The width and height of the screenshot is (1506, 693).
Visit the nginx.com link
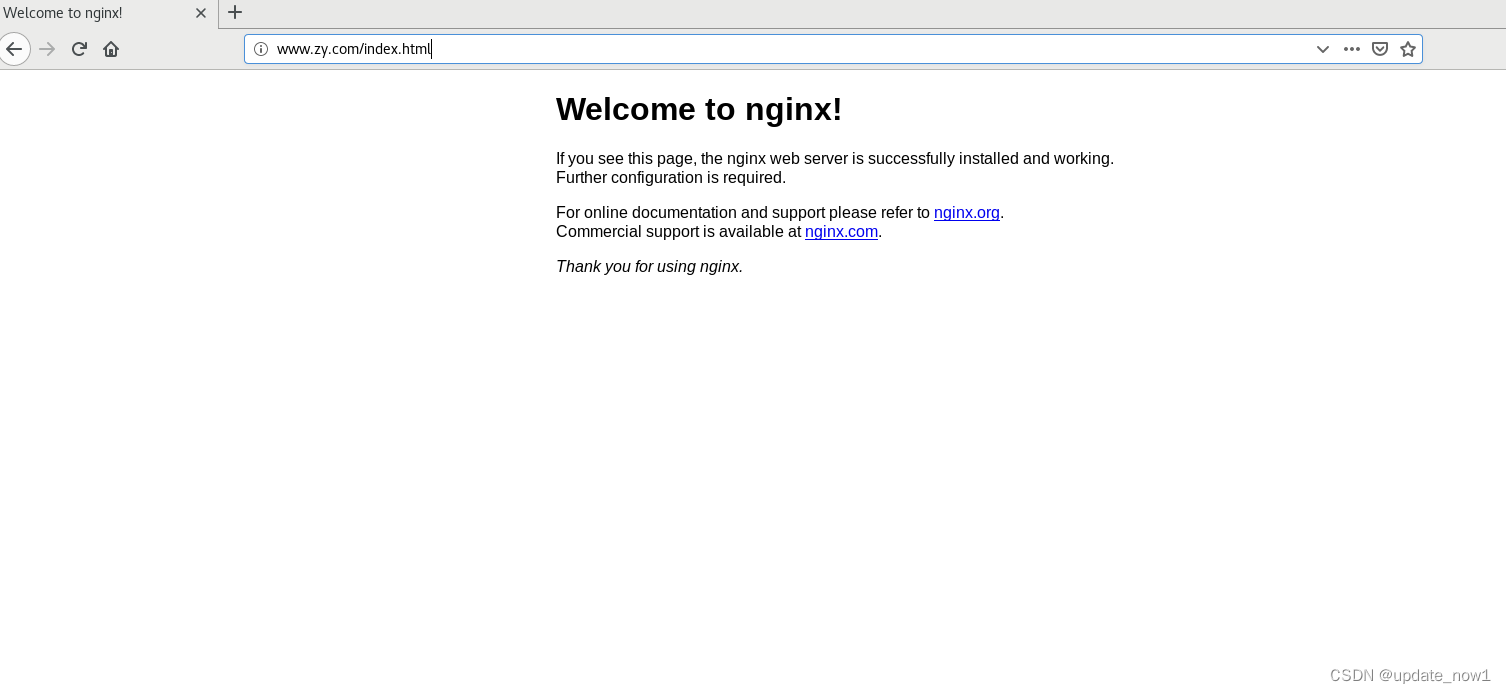841,231
